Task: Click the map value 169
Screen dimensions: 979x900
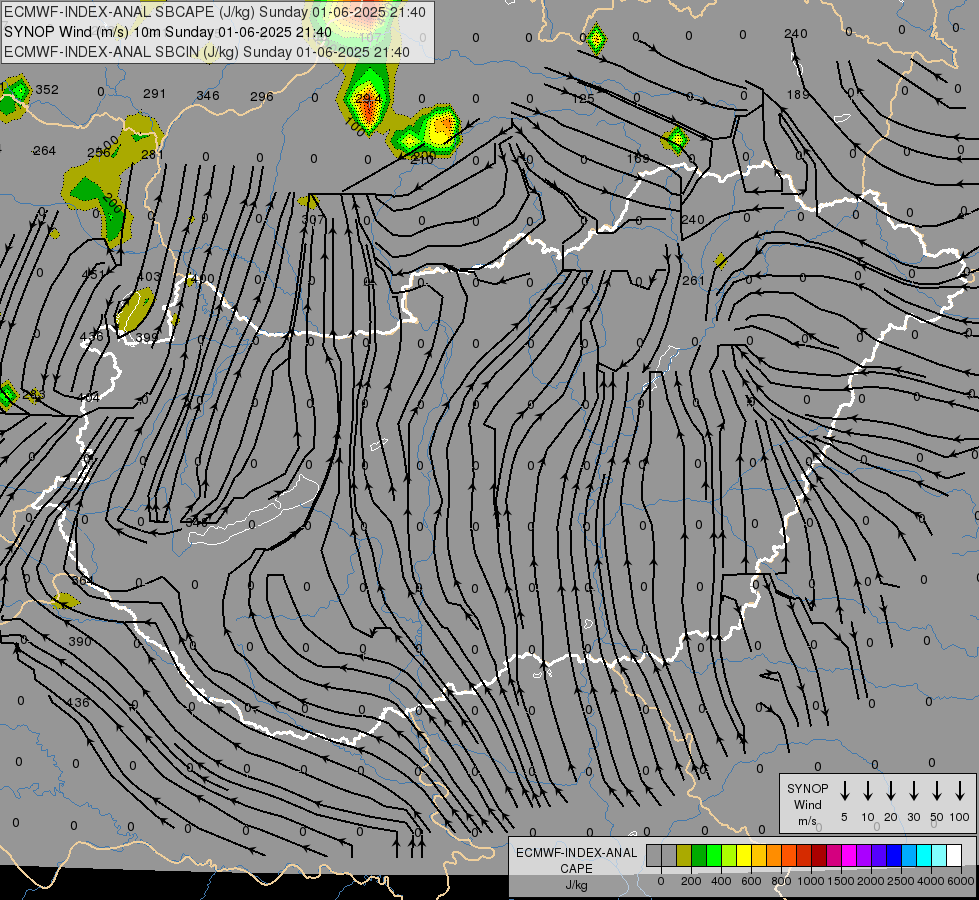Action: pyautogui.click(x=638, y=159)
